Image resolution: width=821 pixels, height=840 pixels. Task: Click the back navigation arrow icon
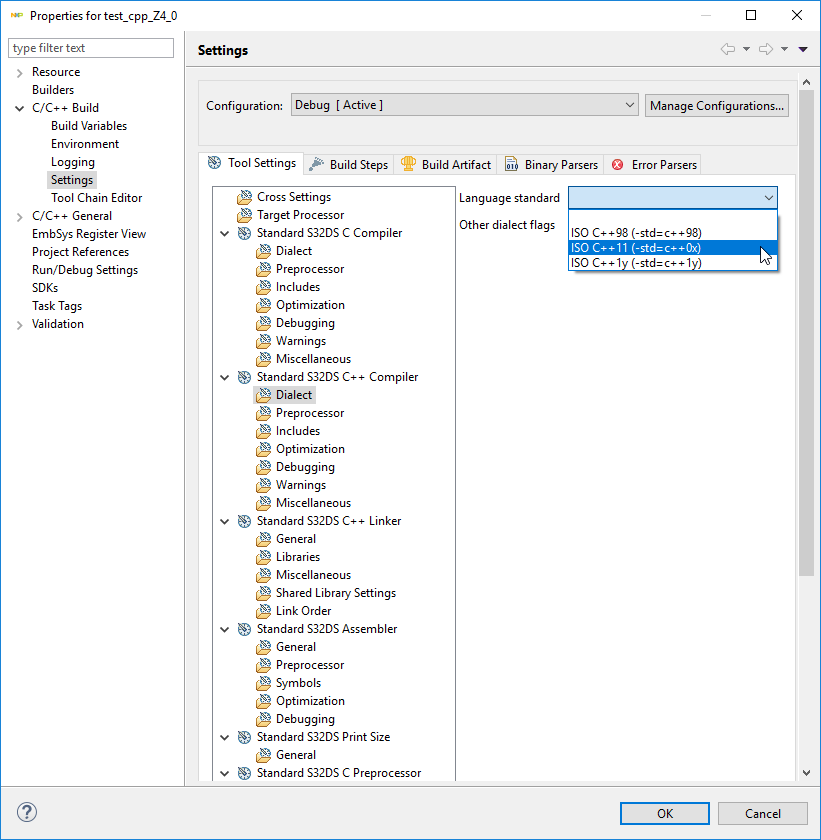728,49
